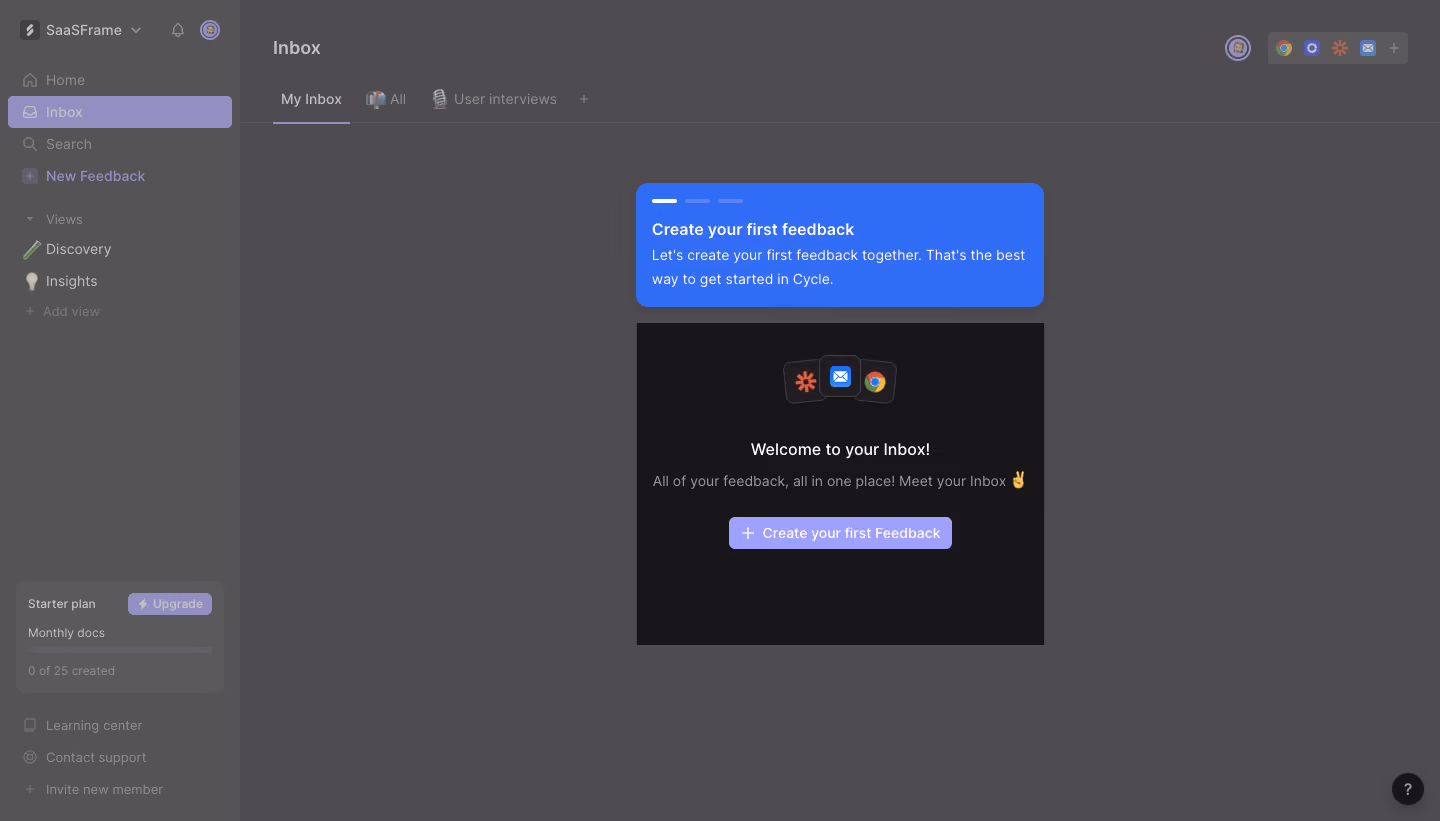Click the '0 of 25 created' text
The width and height of the screenshot is (1440, 821).
click(x=71, y=671)
